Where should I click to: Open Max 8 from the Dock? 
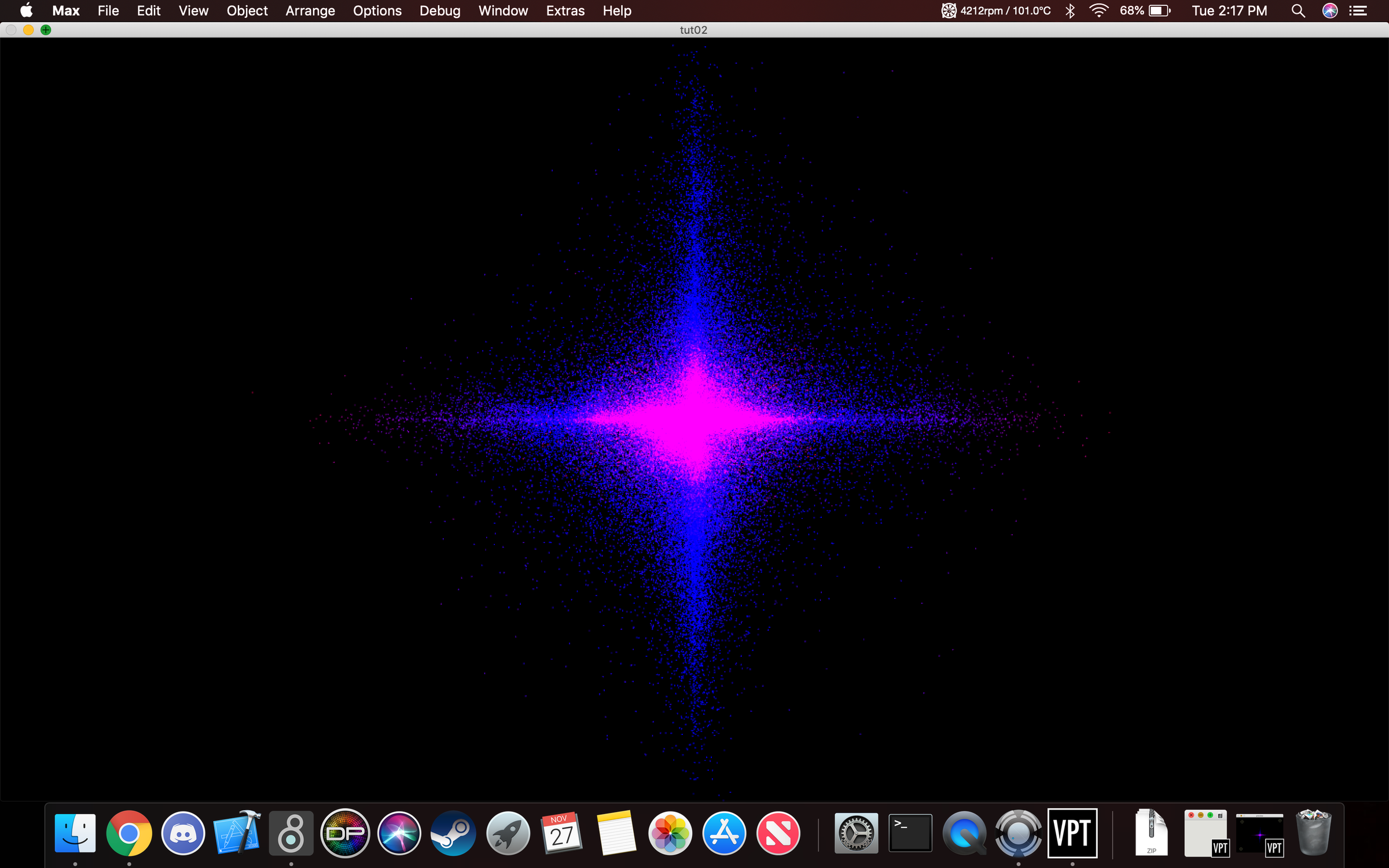pyautogui.click(x=291, y=833)
